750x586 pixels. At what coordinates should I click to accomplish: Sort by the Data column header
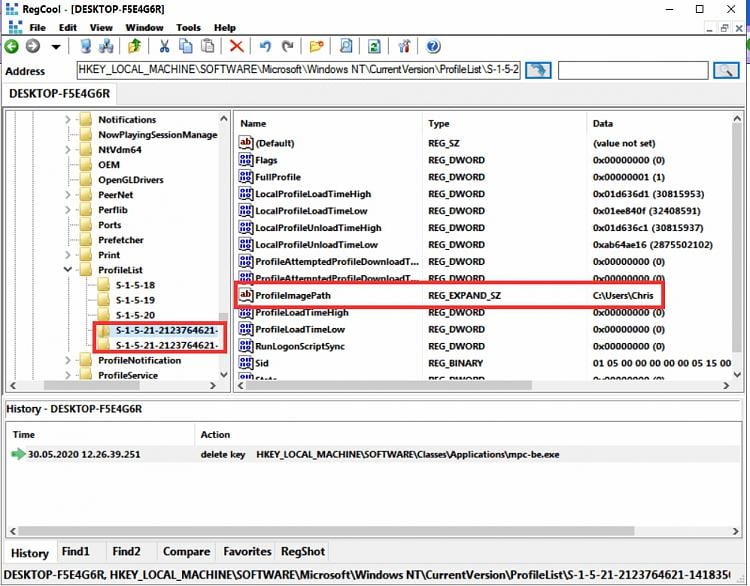[x=659, y=123]
